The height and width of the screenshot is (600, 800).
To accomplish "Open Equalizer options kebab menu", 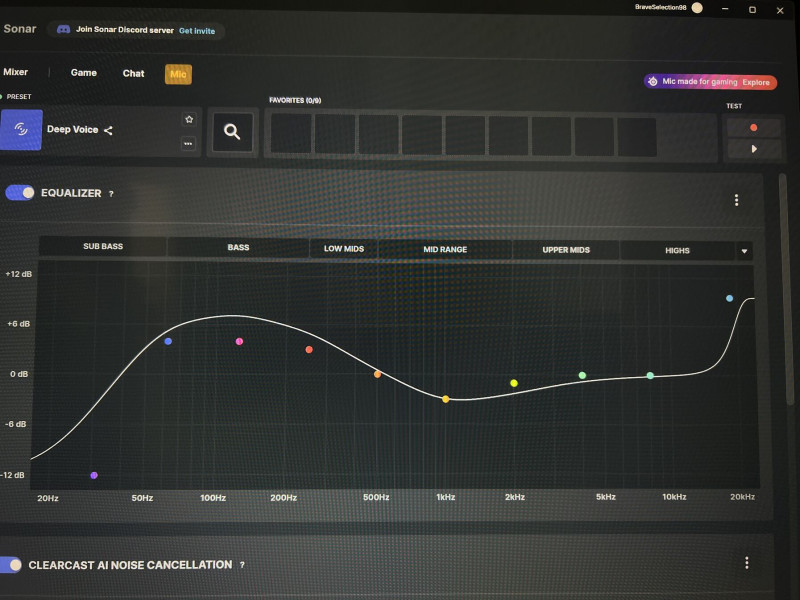I will tap(736, 200).
